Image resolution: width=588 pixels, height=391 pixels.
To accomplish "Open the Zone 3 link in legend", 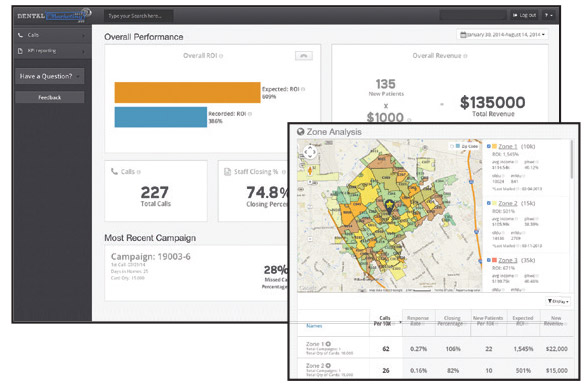I will click(508, 261).
